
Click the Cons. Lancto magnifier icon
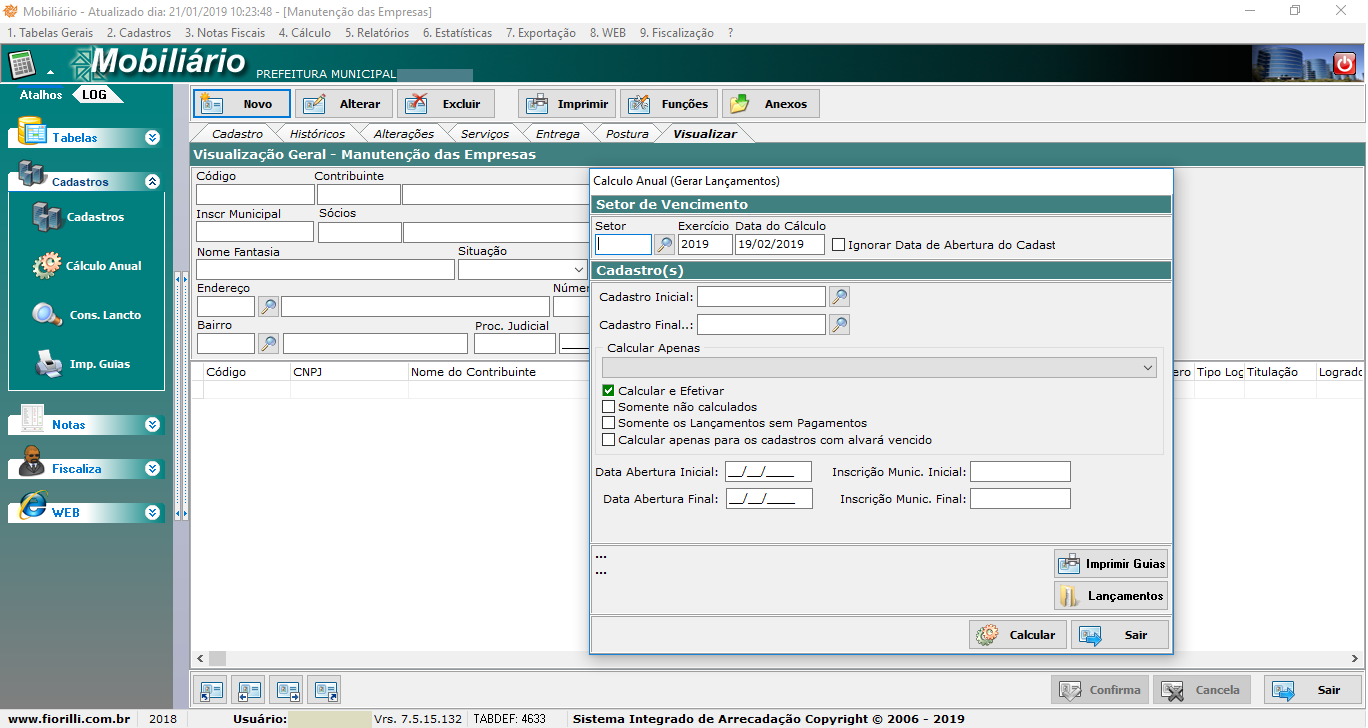[47, 315]
